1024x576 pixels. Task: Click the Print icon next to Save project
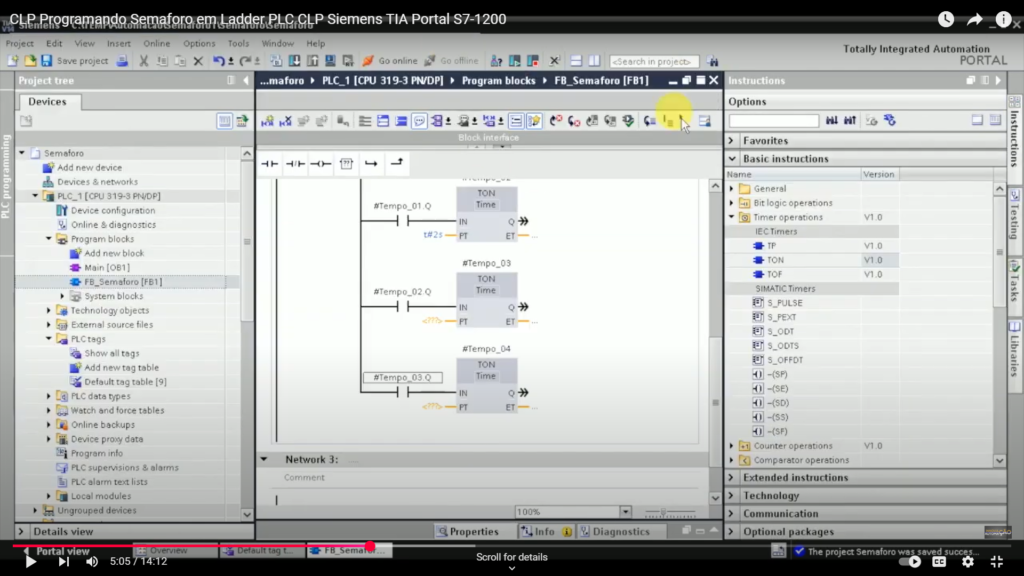click(x=122, y=61)
